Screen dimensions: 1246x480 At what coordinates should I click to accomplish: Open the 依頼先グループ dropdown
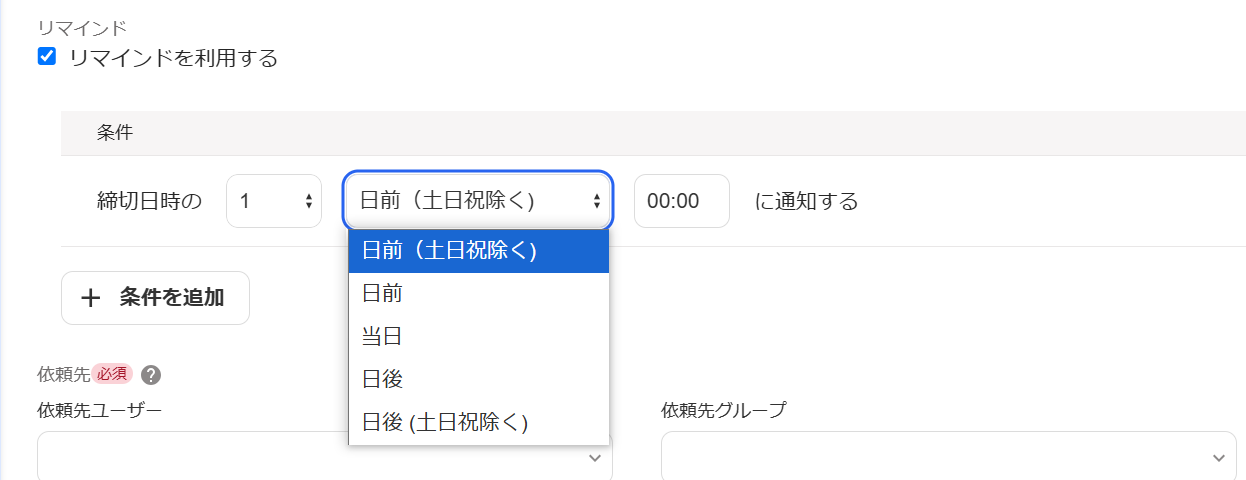coord(949,457)
